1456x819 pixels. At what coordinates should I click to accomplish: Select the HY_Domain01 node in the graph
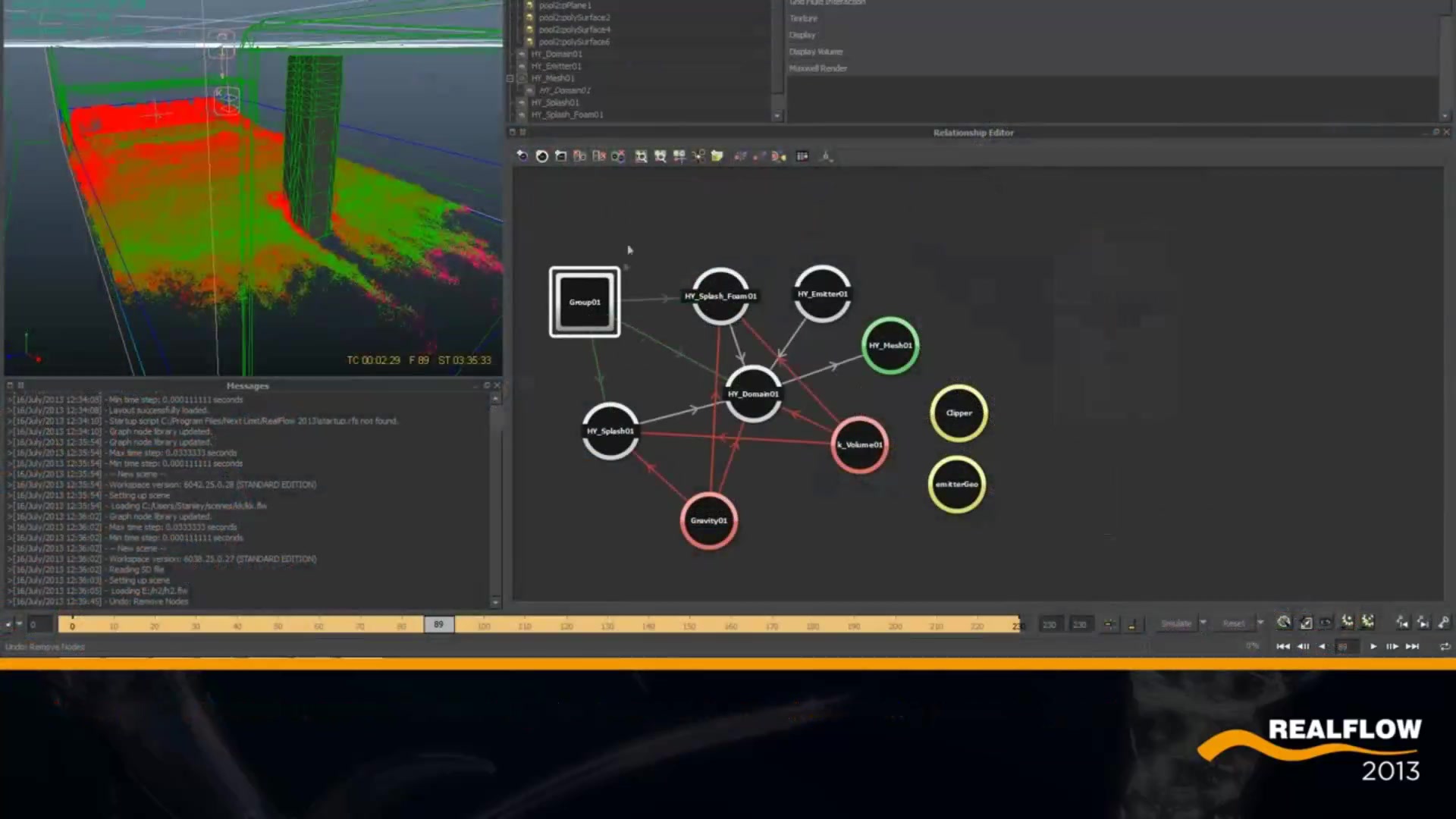click(753, 394)
